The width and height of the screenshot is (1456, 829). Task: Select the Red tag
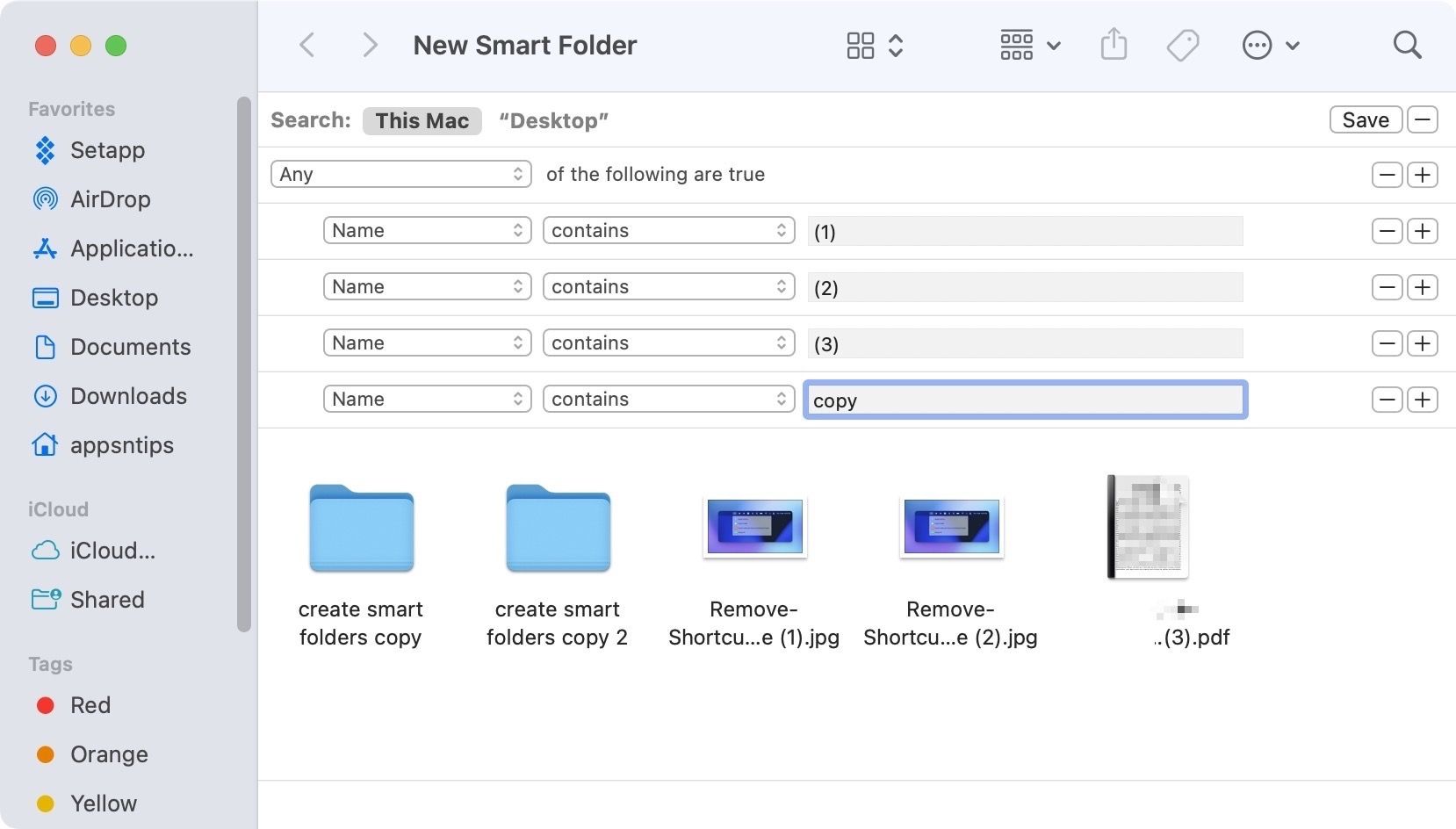coord(90,705)
